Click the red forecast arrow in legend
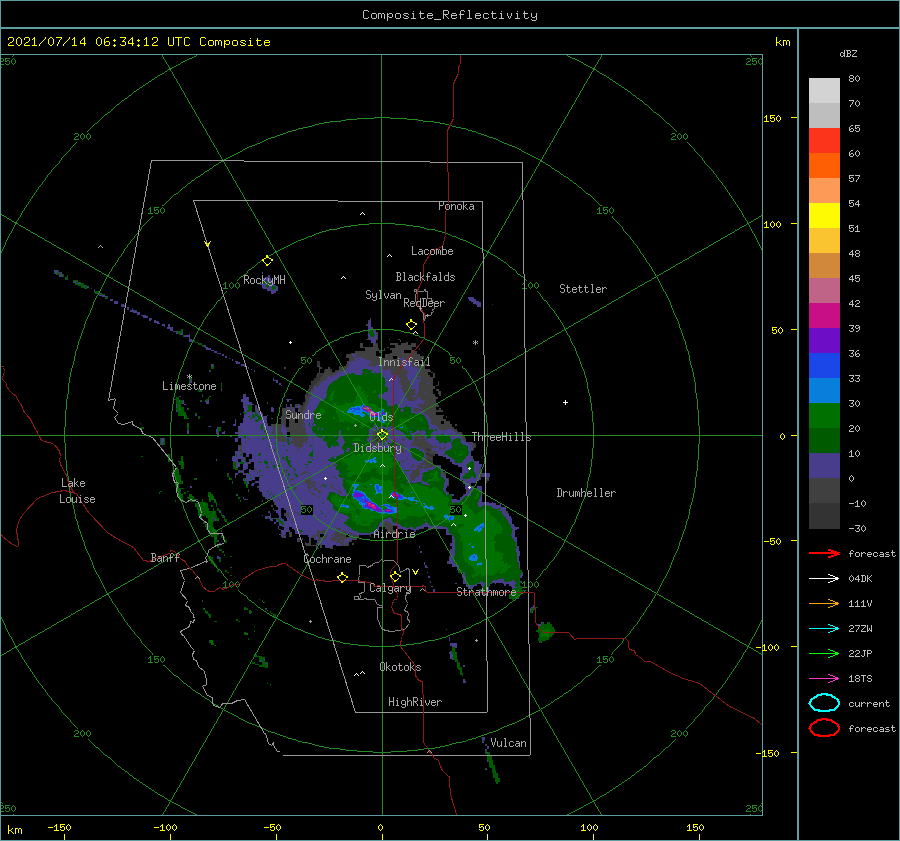 coord(824,553)
